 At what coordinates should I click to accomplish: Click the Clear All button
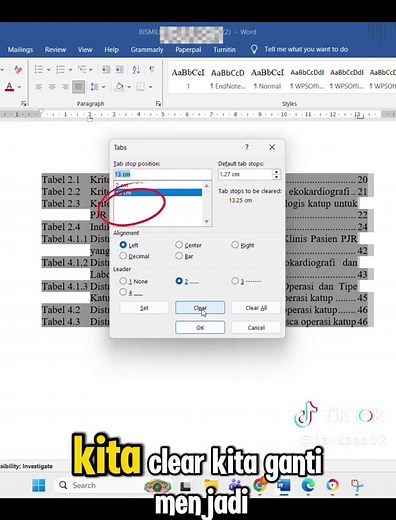(x=256, y=308)
